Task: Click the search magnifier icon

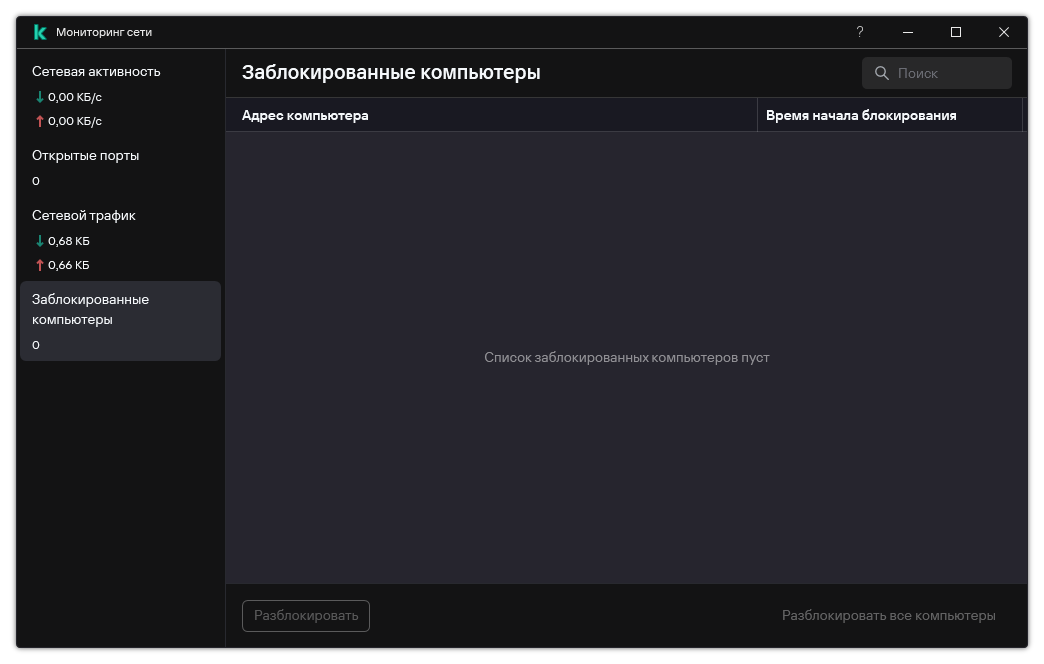Action: pos(881,72)
